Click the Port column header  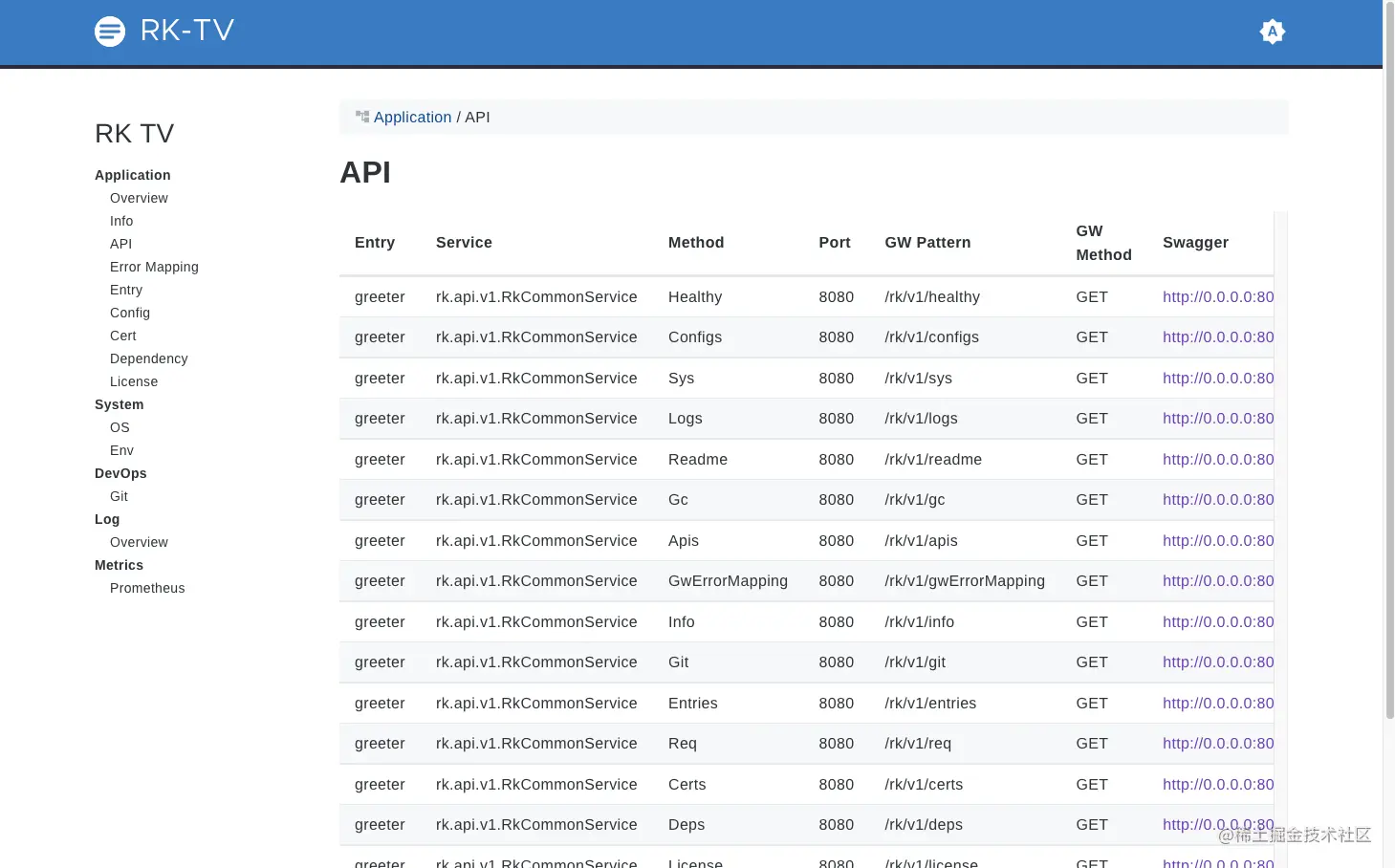coord(835,243)
